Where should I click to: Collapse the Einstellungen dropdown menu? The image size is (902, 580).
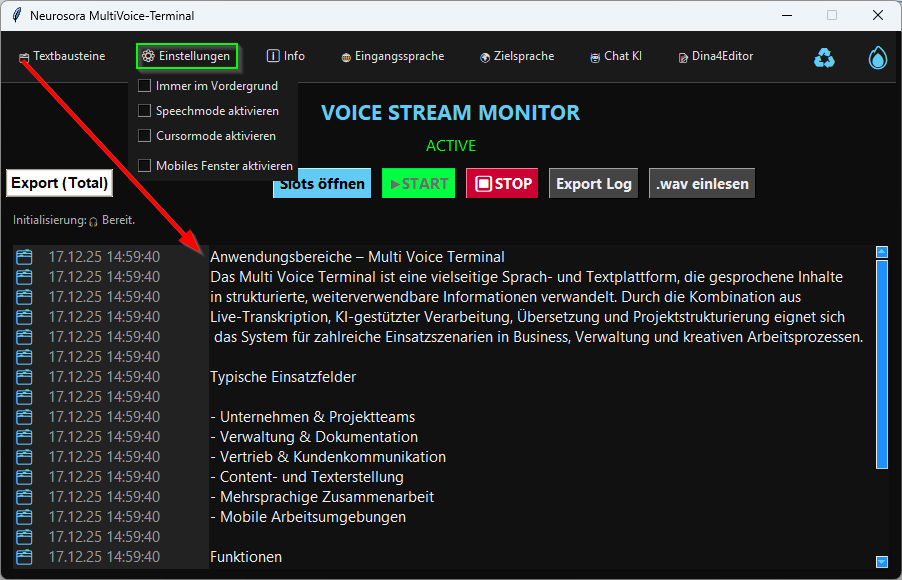pos(186,57)
